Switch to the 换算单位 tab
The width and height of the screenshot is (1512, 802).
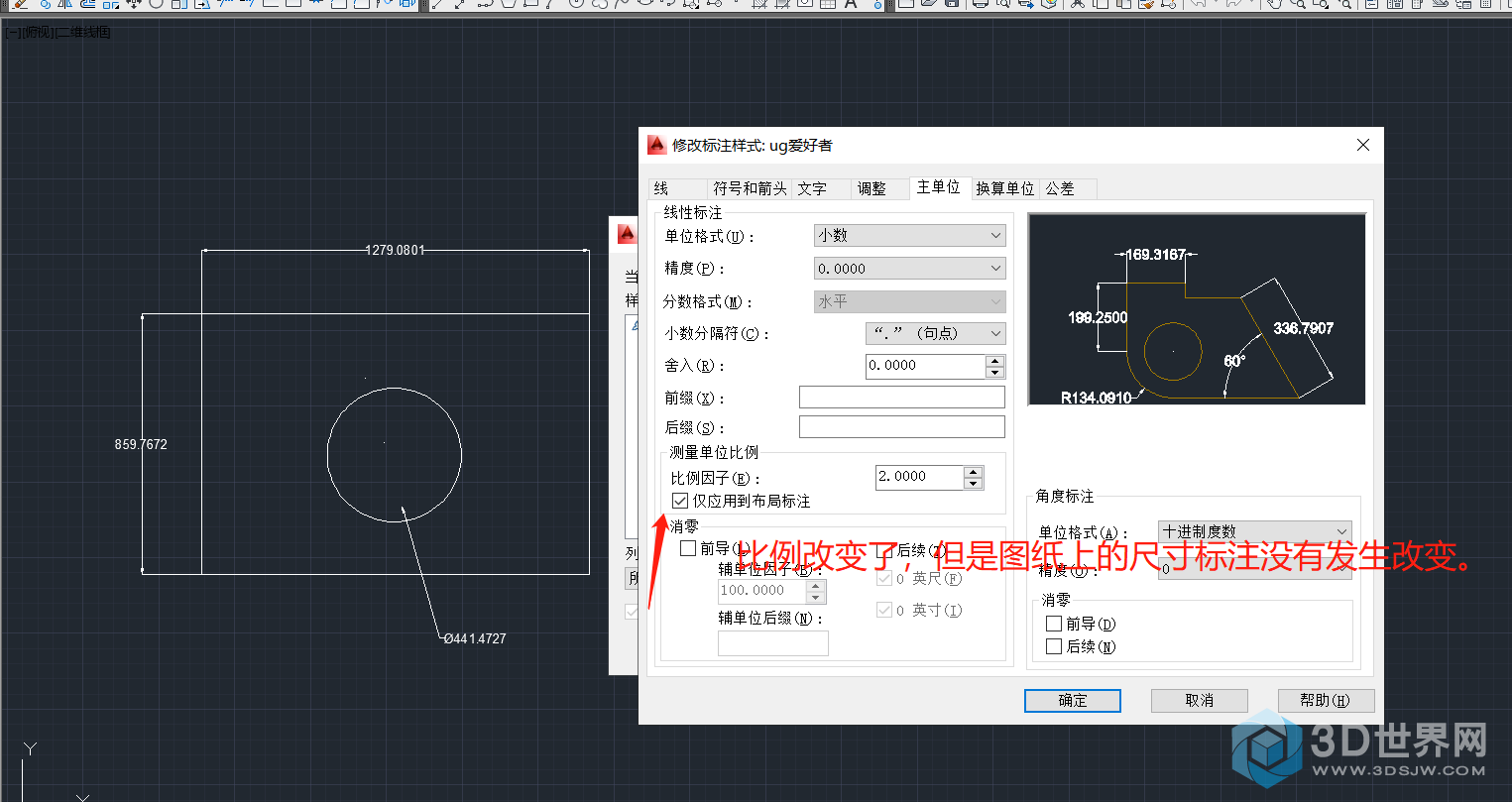[x=1004, y=188]
